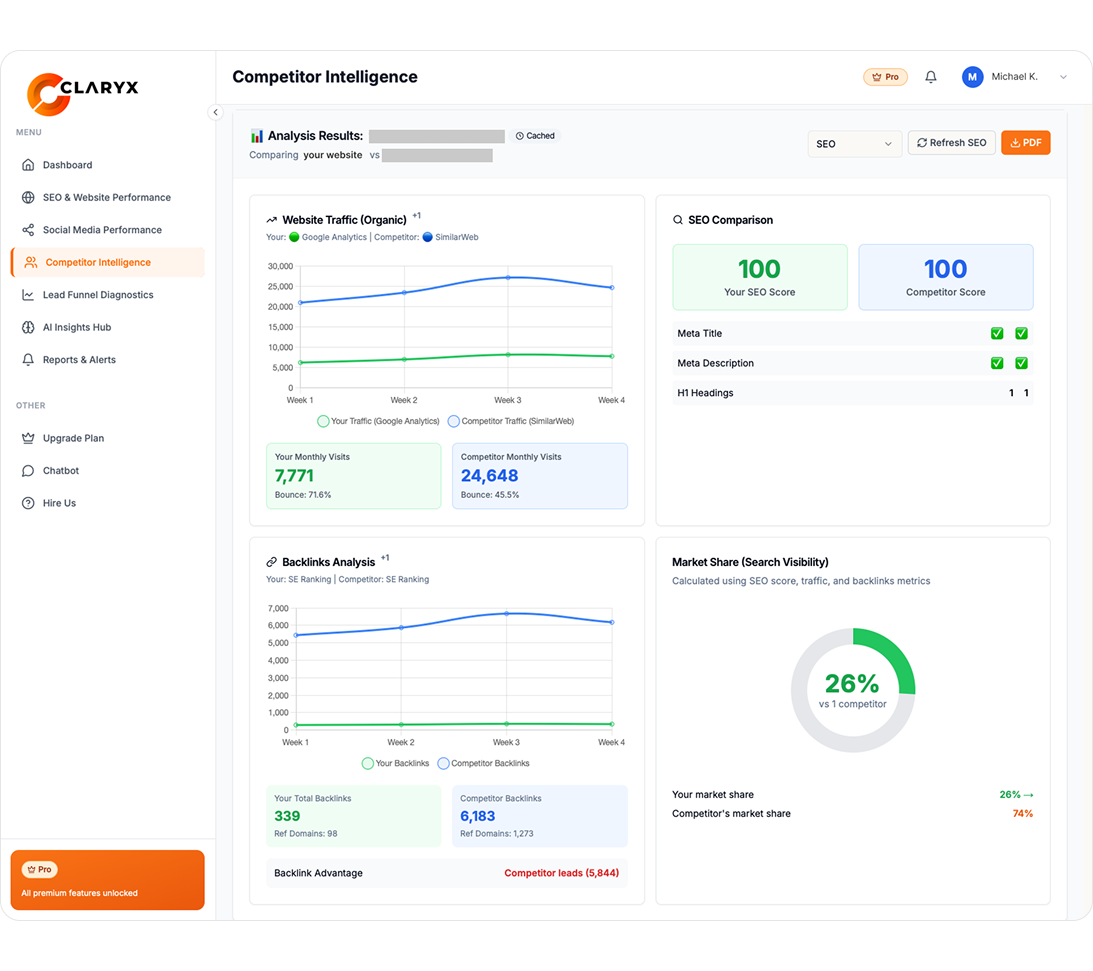Click the Refresh SEO button
Viewport: 1093px width, 971px height.
951,142
